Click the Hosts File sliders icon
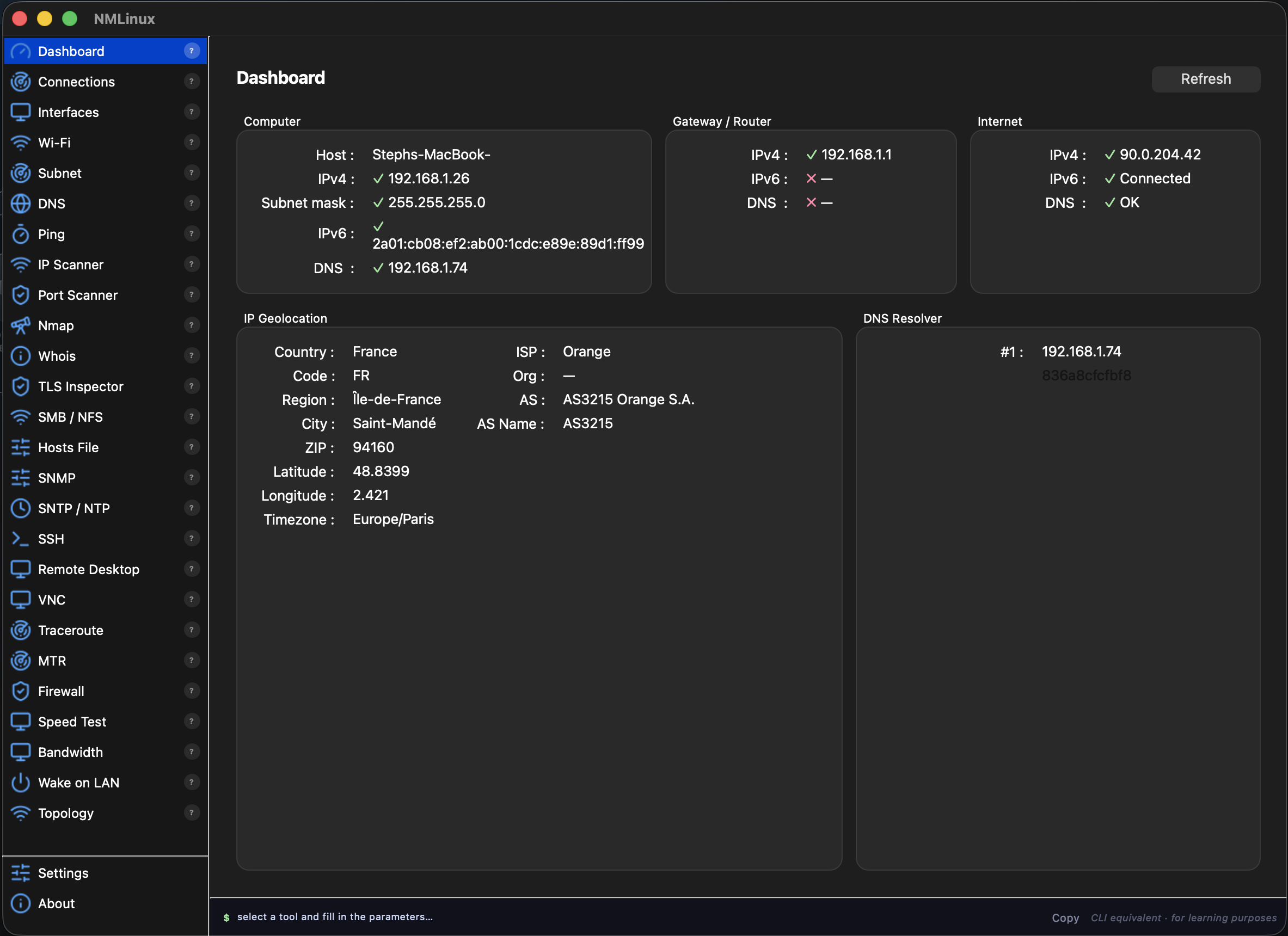1288x936 pixels. 21,448
